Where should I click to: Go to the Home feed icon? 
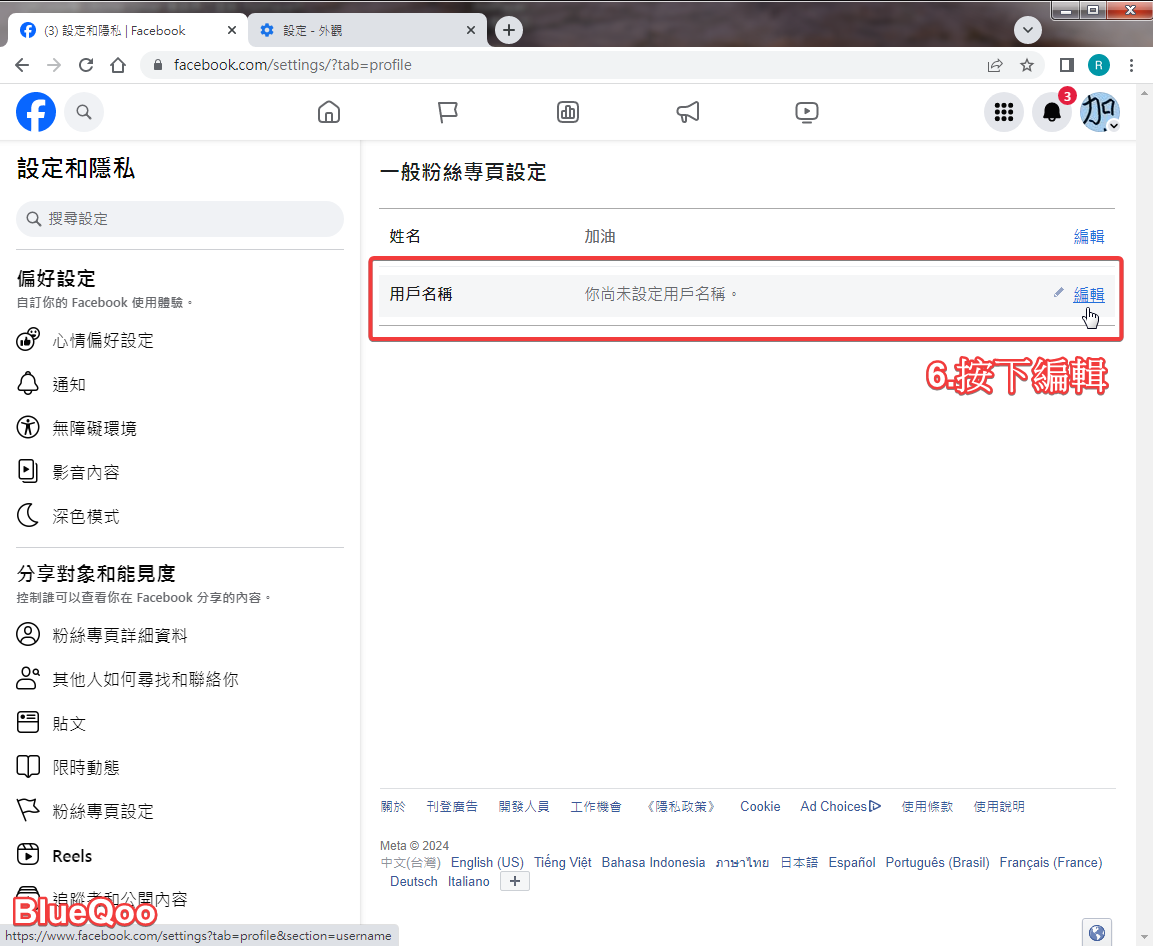coord(328,112)
